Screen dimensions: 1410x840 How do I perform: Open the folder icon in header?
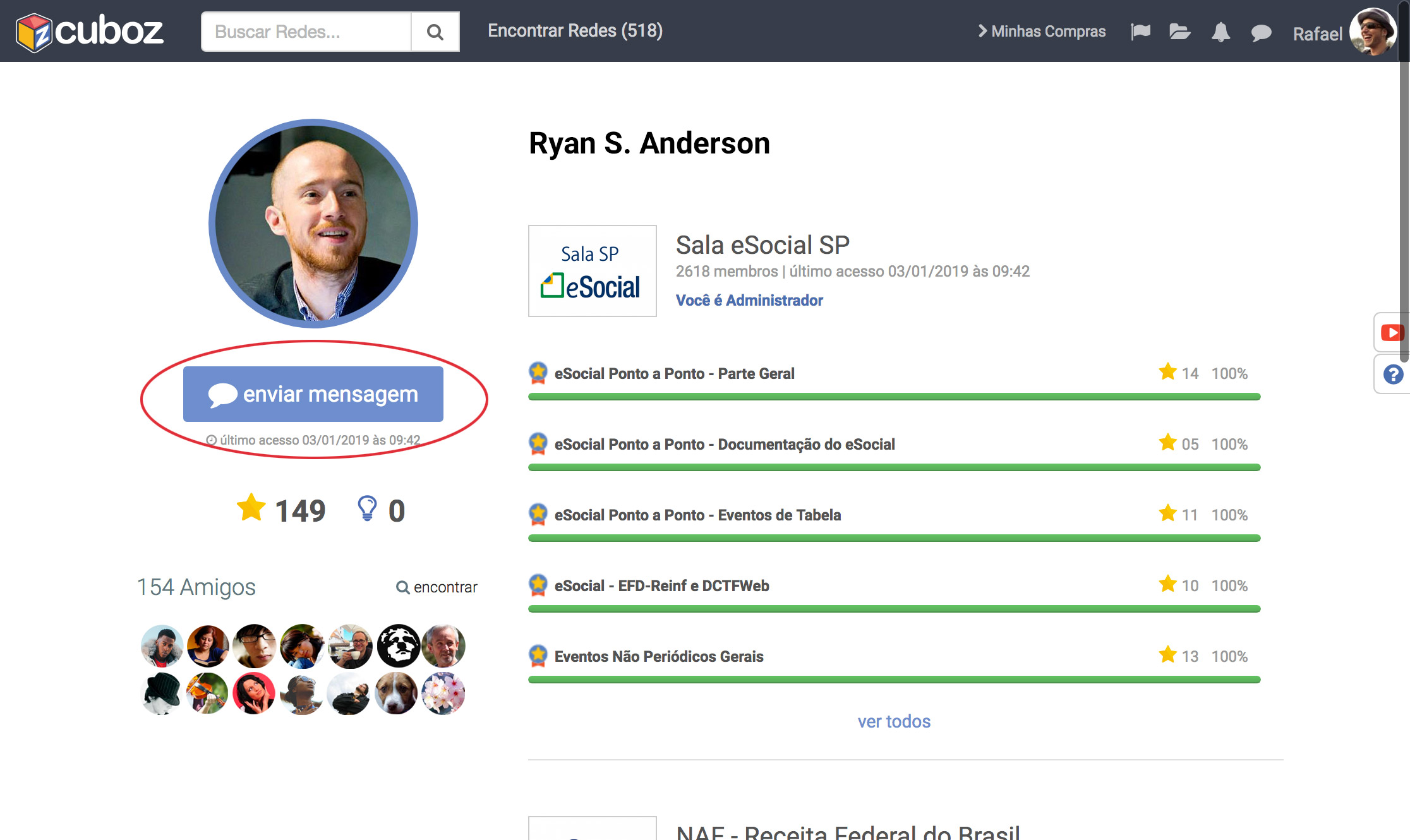point(1179,32)
